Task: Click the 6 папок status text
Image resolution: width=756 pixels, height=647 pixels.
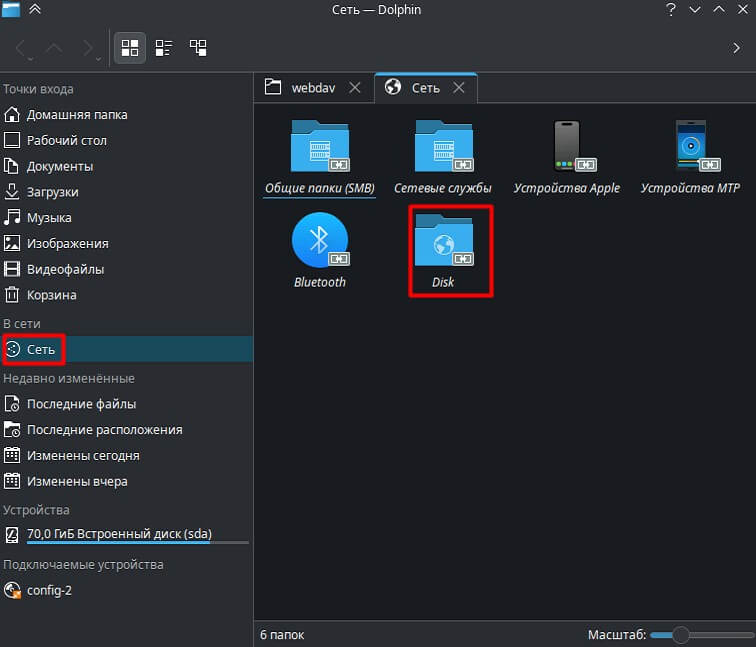Action: (x=282, y=635)
